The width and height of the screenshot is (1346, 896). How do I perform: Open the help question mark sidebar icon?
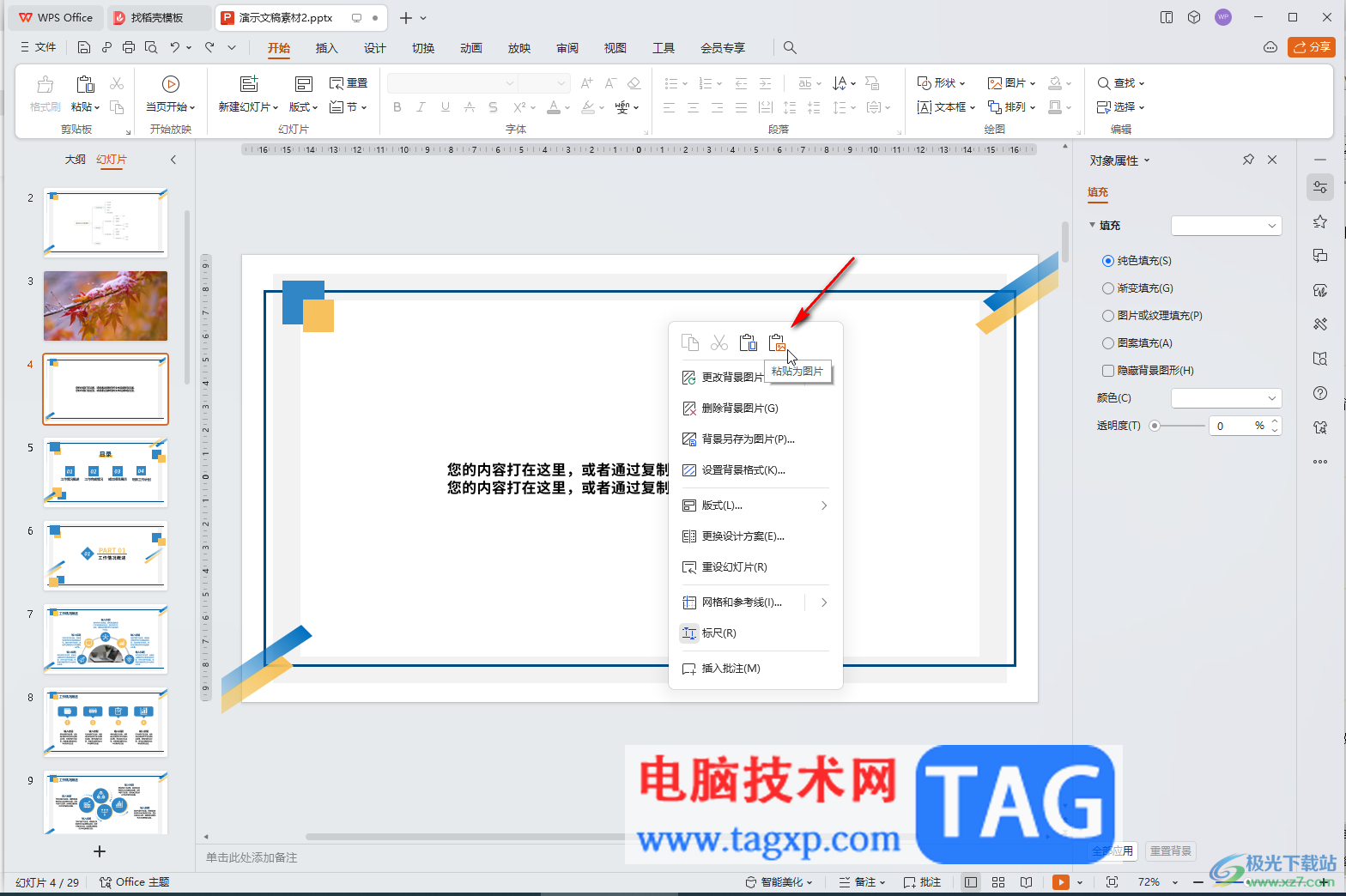[x=1320, y=393]
